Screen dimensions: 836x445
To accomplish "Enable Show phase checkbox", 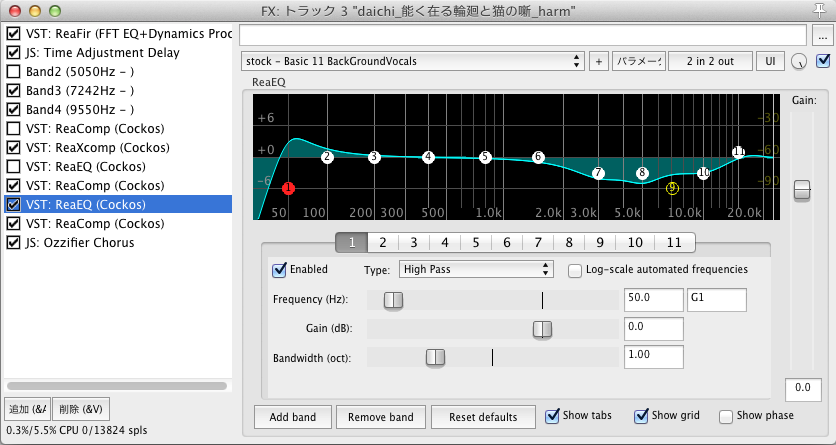I will click(726, 416).
